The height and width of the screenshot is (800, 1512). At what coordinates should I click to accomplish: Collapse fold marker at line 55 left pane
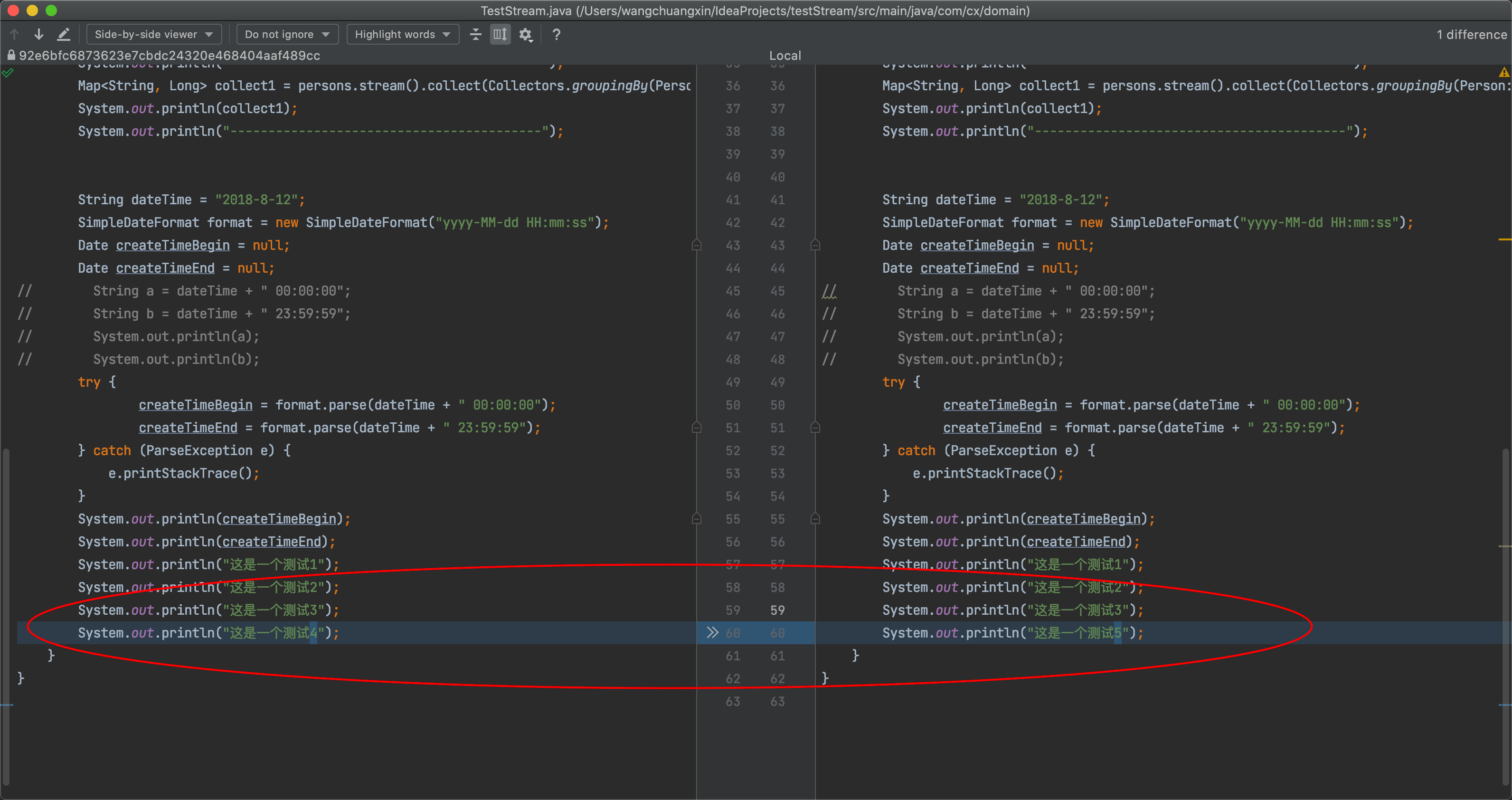coord(696,519)
